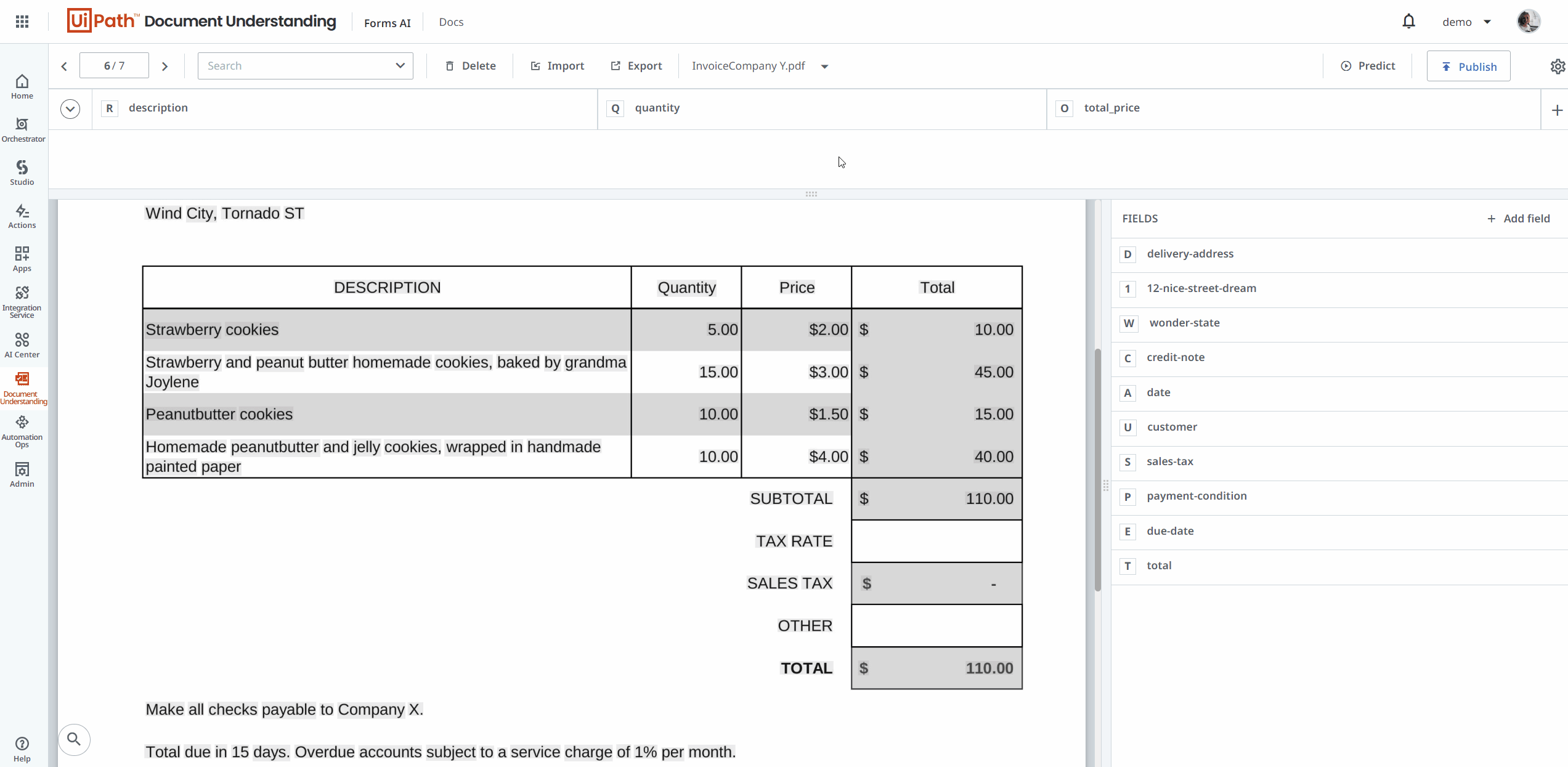Open Orchestrator from sidebar
1568x767 pixels.
[x=23, y=130]
